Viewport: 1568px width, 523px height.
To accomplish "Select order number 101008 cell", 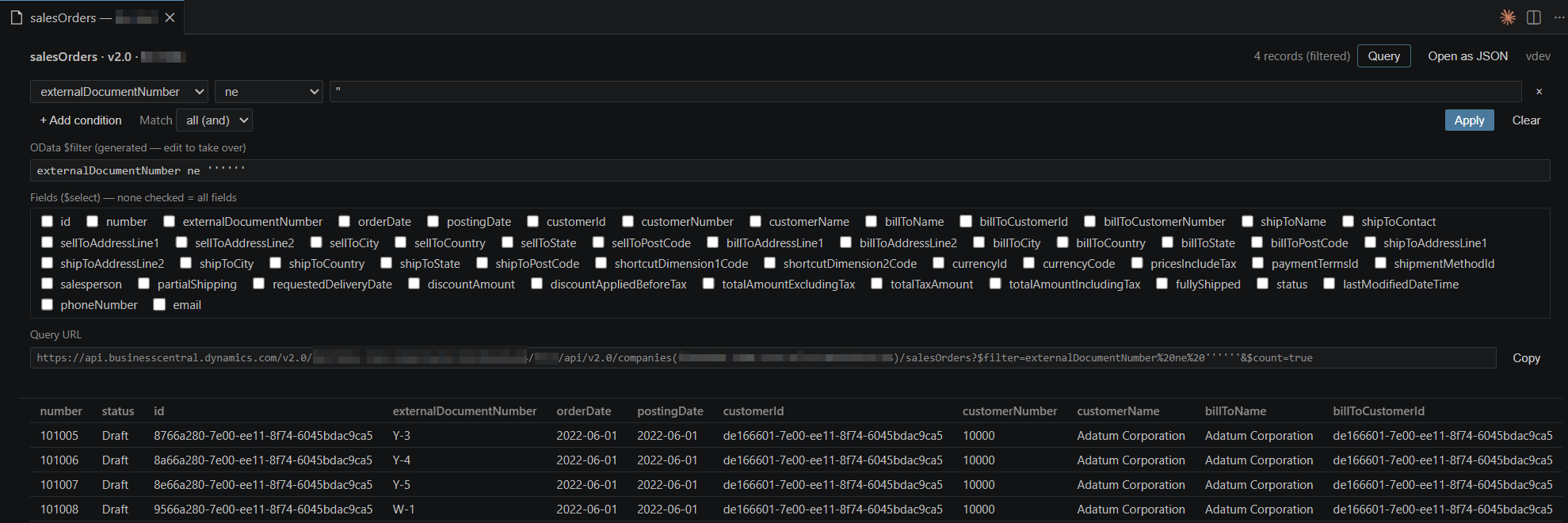I will [x=59, y=510].
